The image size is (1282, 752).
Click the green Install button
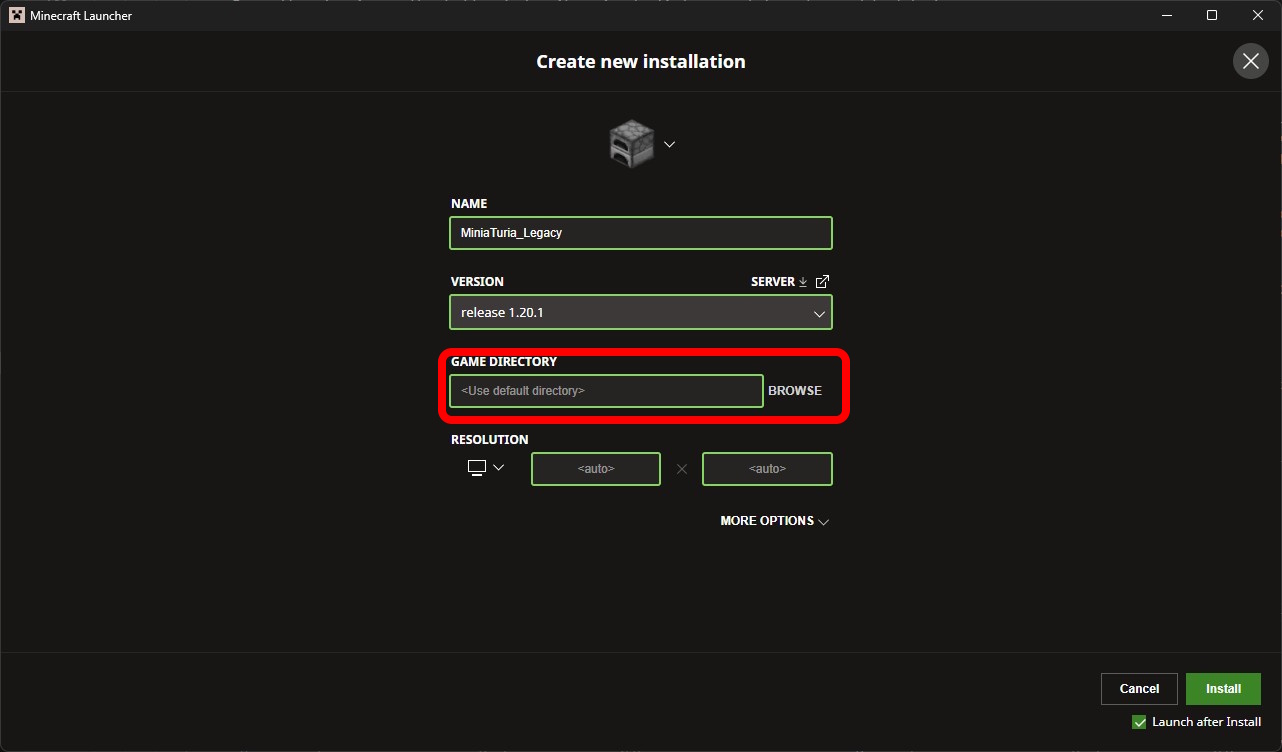click(1223, 689)
